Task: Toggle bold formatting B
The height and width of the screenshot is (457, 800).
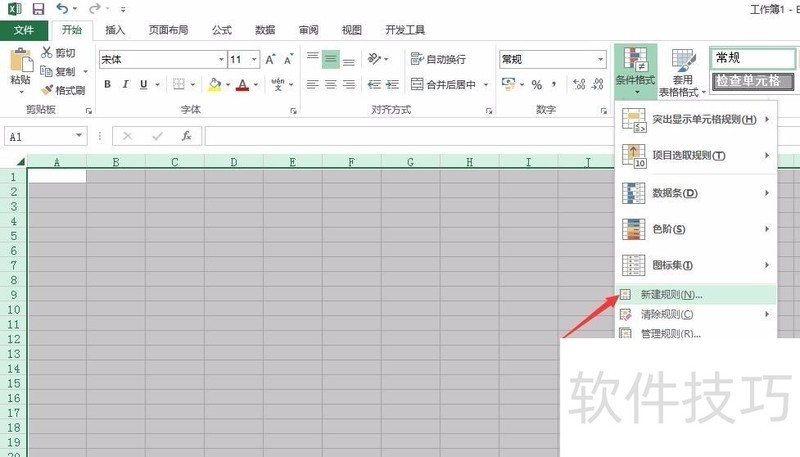Action: pos(108,84)
